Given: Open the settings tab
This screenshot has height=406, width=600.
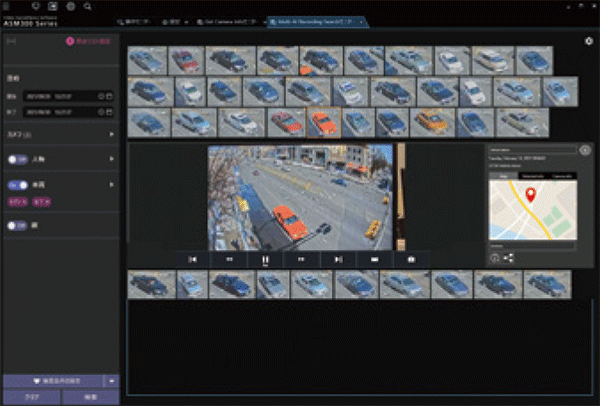Looking at the screenshot, I should tap(171, 22).
